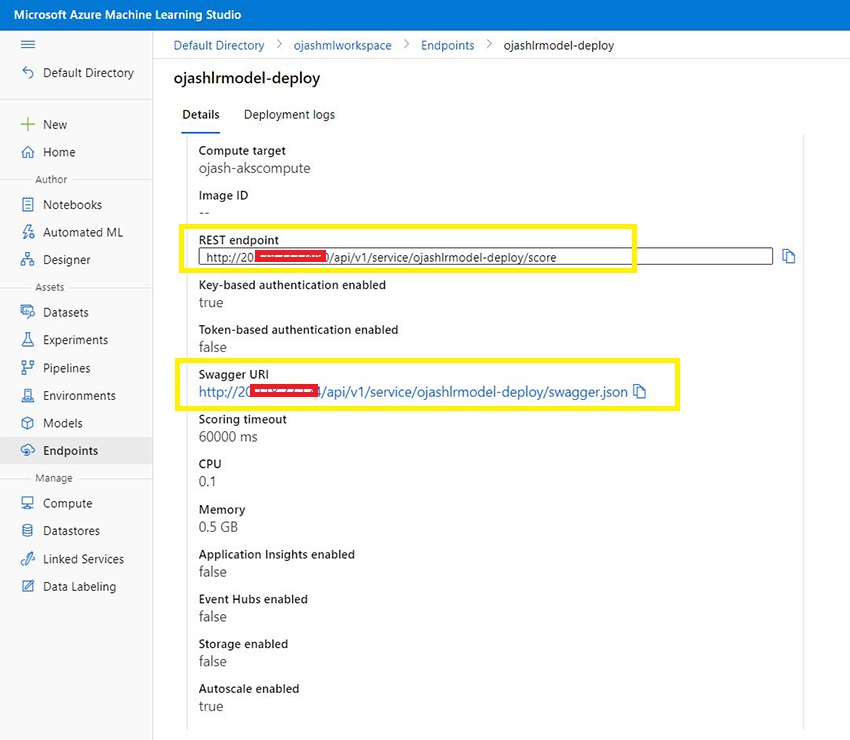
Task: Click the Datasets icon in the sidebar
Action: coord(28,312)
